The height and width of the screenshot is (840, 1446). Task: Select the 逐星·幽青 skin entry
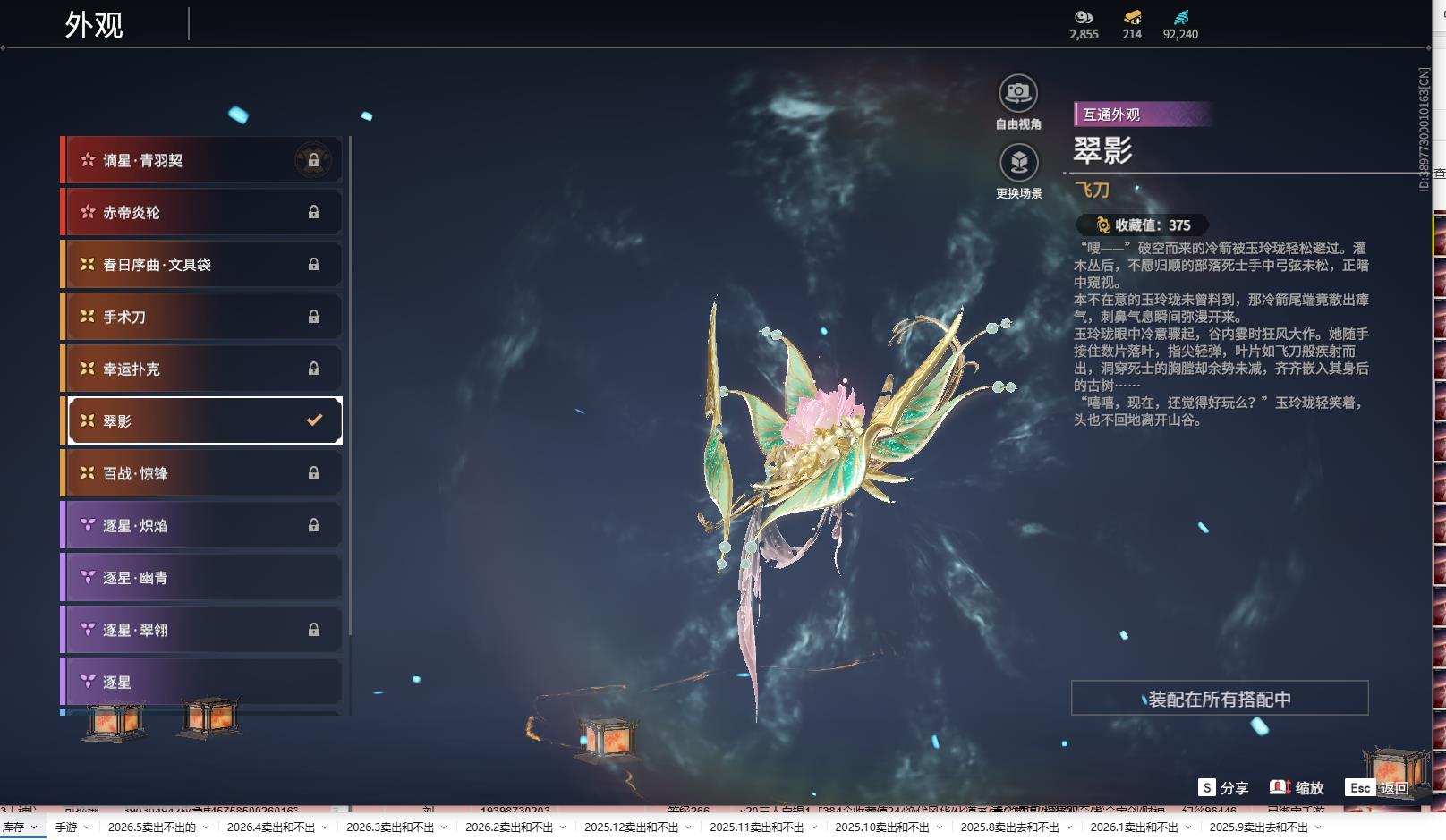pos(202,578)
